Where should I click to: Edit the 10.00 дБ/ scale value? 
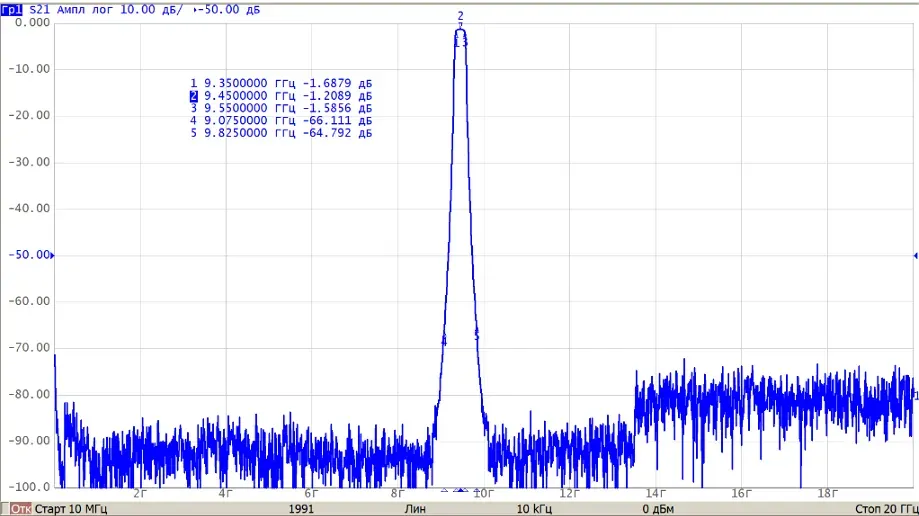click(151, 10)
